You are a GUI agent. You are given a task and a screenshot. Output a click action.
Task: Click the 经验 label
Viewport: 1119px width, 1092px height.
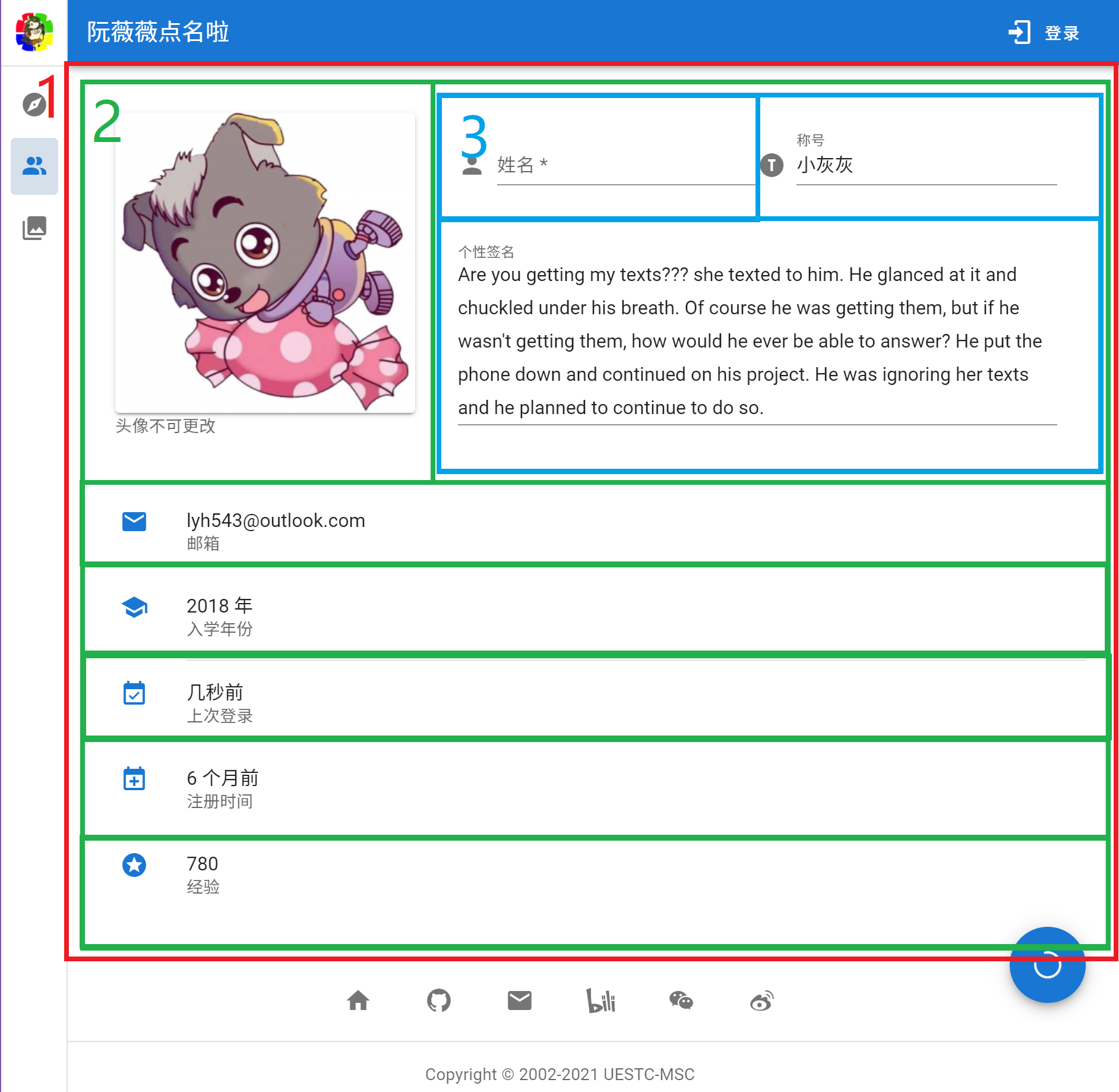pos(203,887)
